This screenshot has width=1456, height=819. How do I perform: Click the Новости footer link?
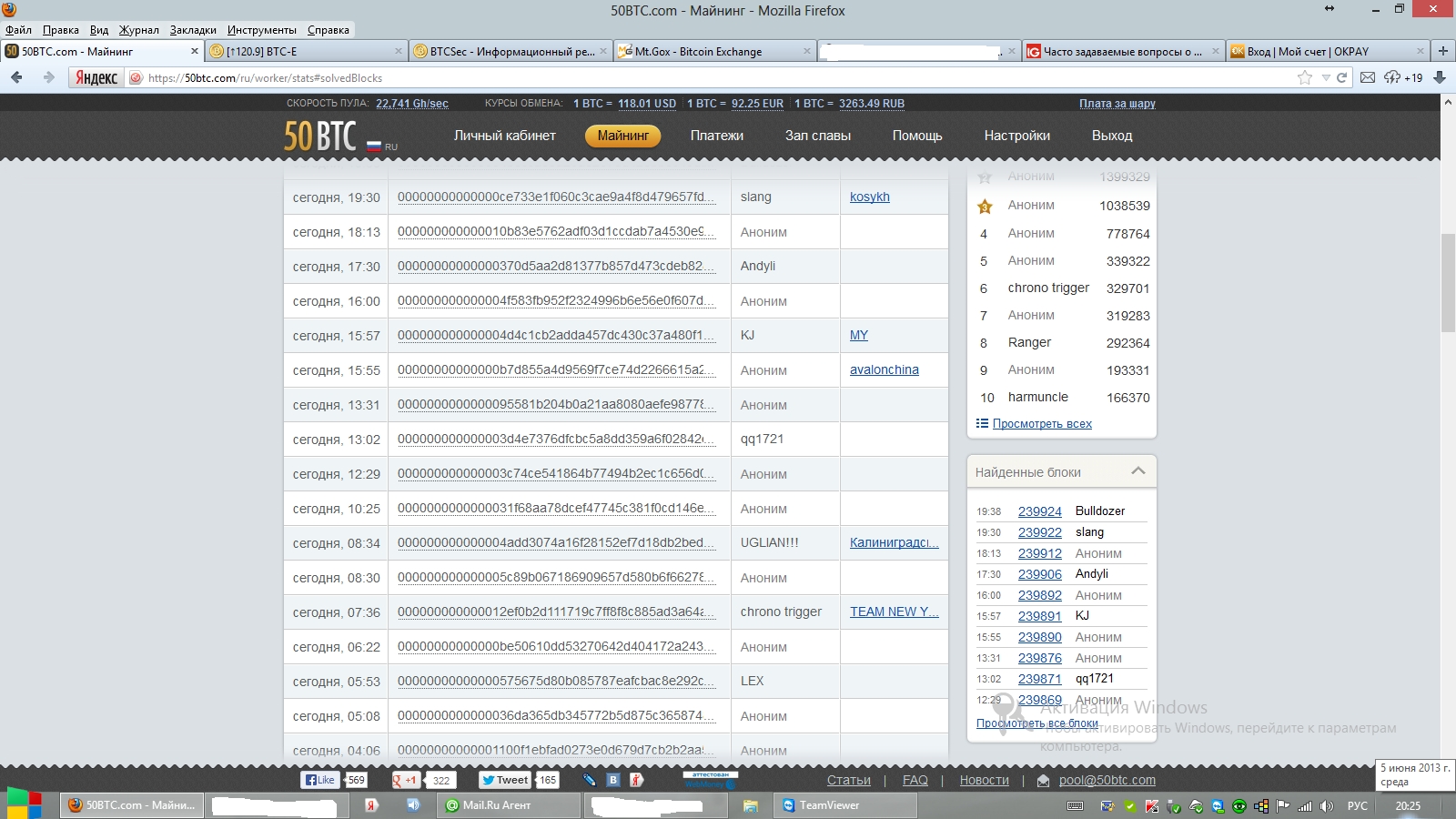tap(985, 780)
